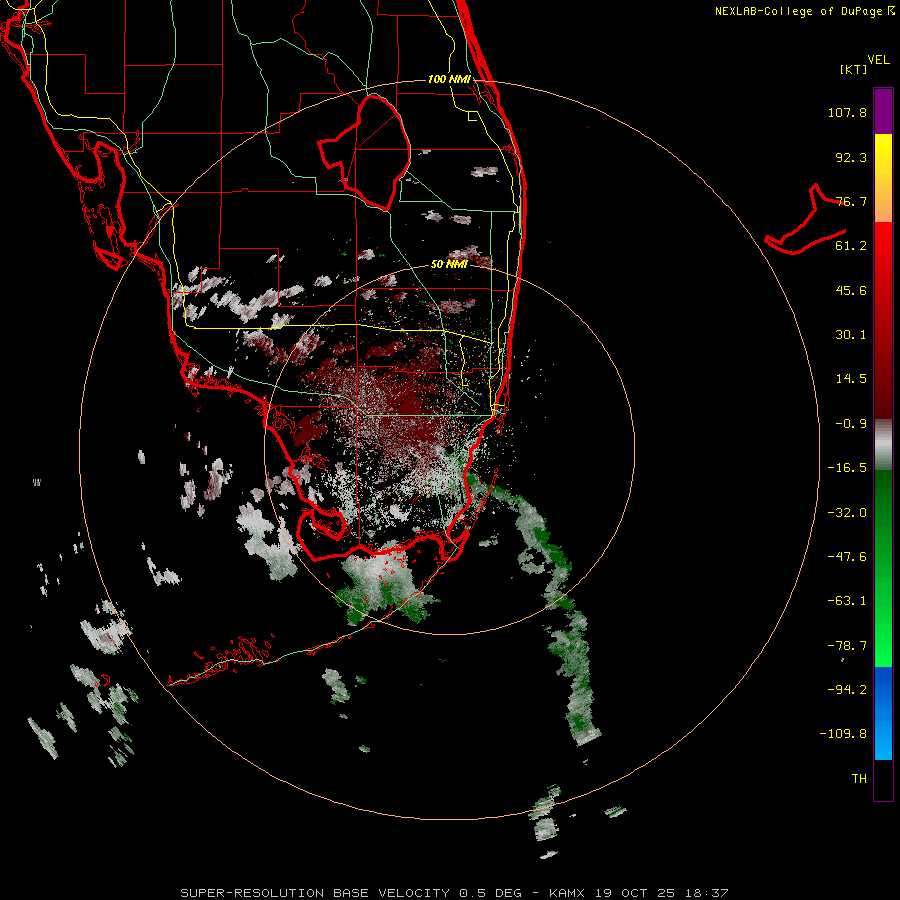The image size is (900, 900).
Task: Click the -78.7 scale value
Action: pos(847,646)
